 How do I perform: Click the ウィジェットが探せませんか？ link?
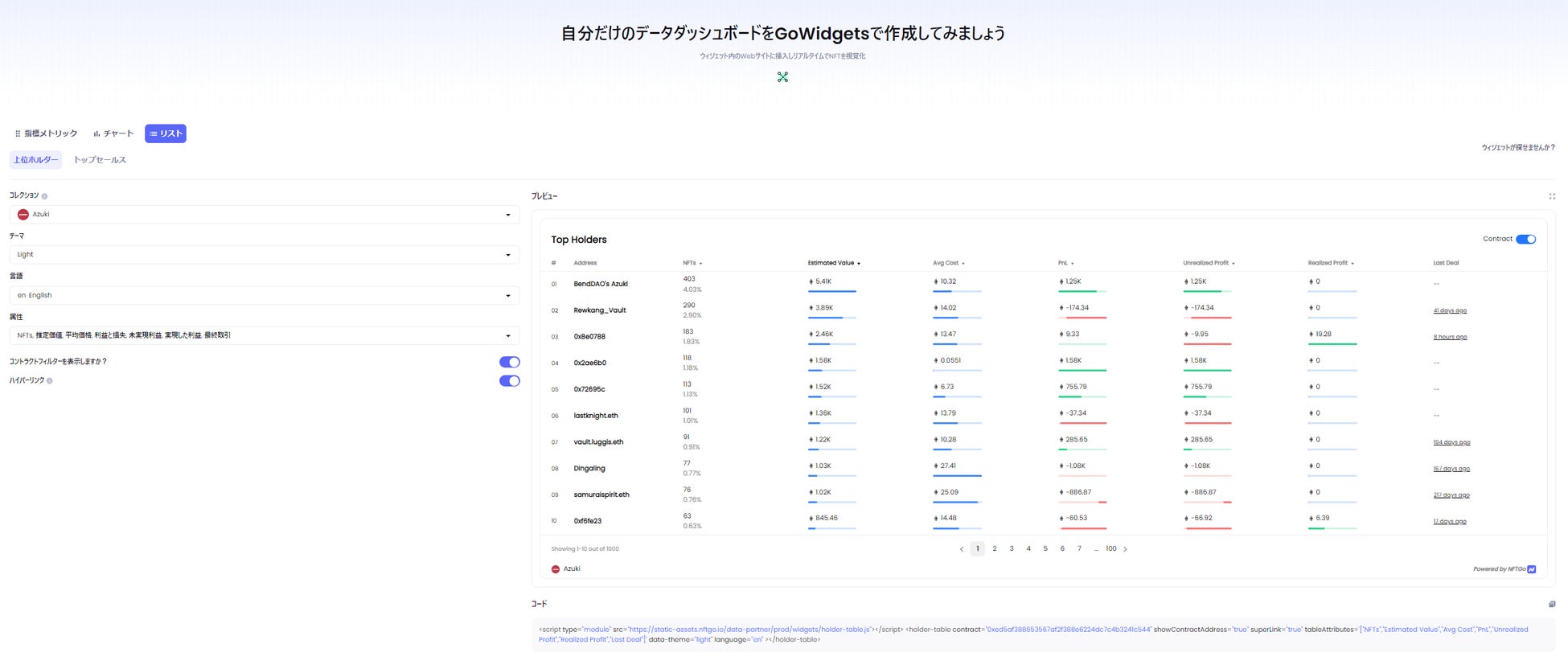1518,148
